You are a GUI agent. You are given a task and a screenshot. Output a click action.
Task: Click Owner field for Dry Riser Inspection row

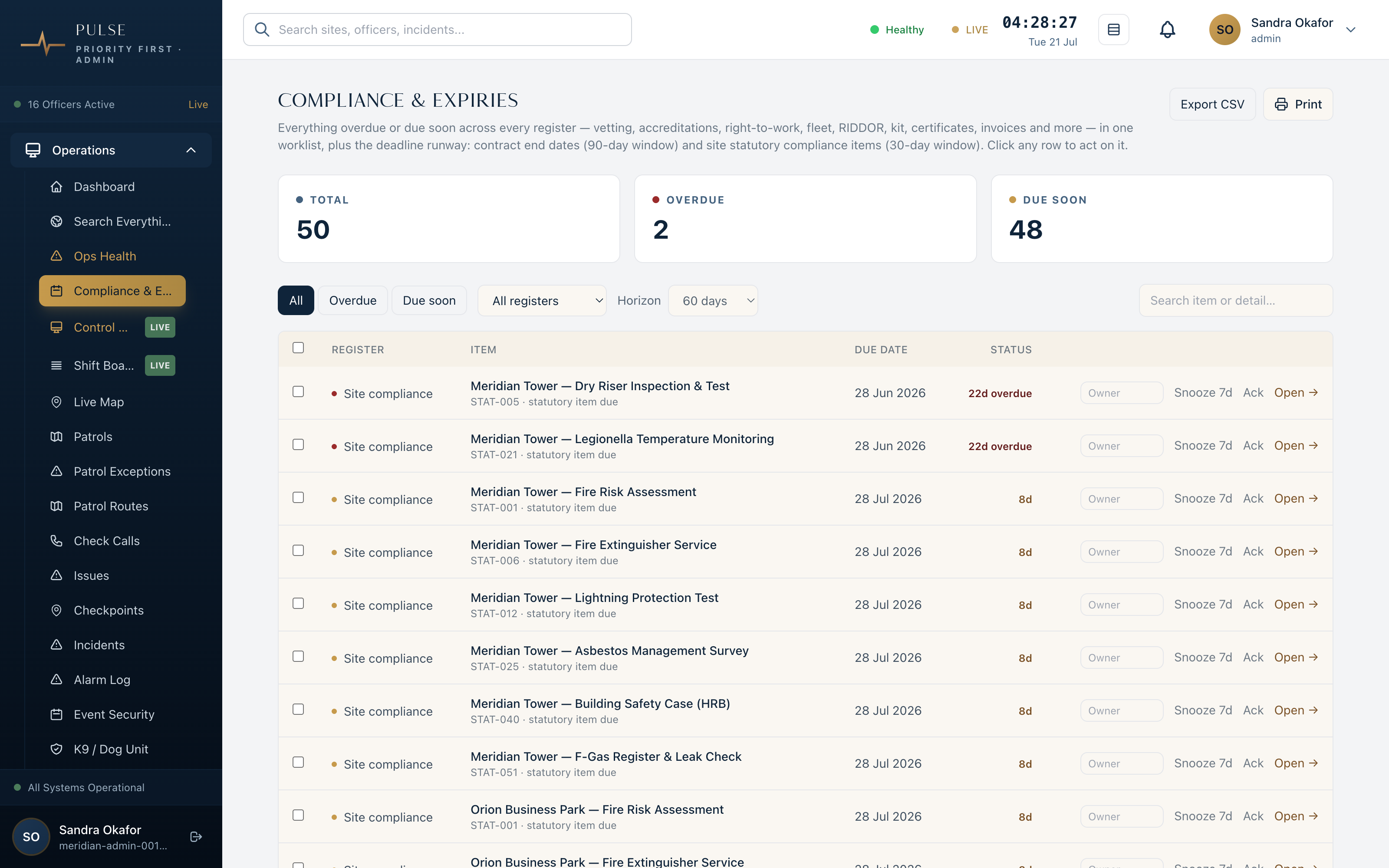[1122, 393]
